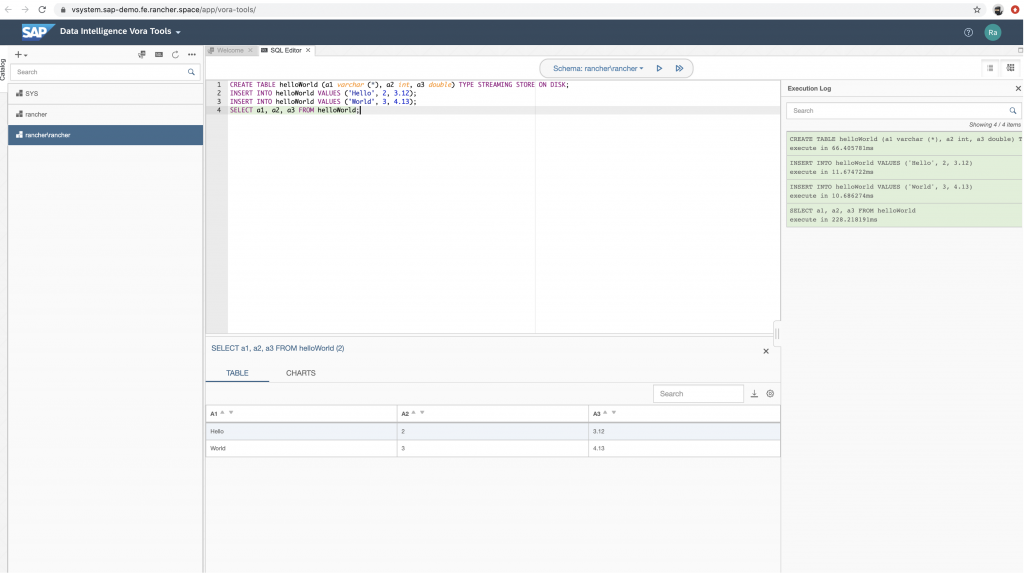Open result table settings gear icon
The image size is (1024, 573).
(770, 394)
